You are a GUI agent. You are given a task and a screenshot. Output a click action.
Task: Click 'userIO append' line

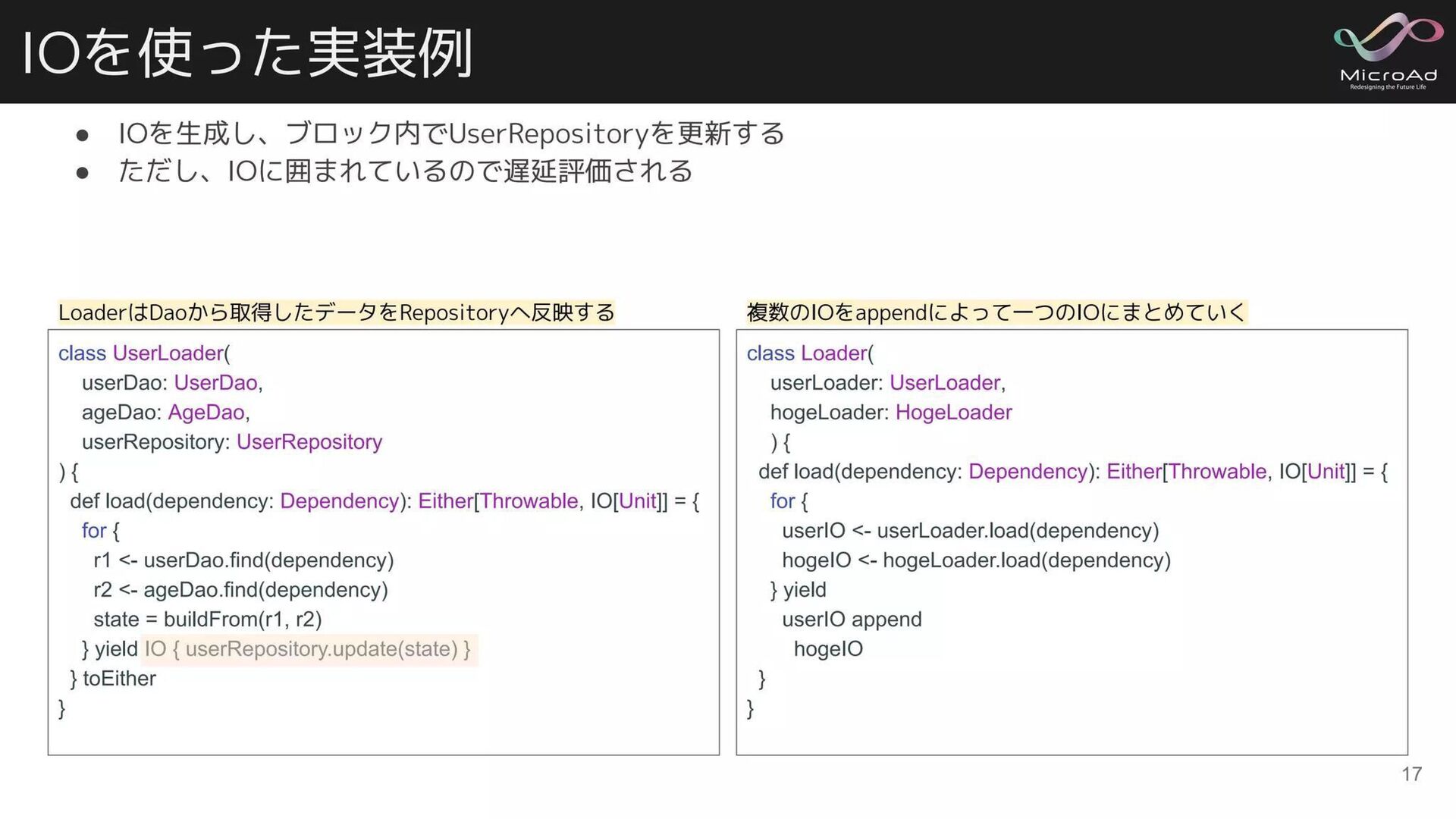point(851,620)
